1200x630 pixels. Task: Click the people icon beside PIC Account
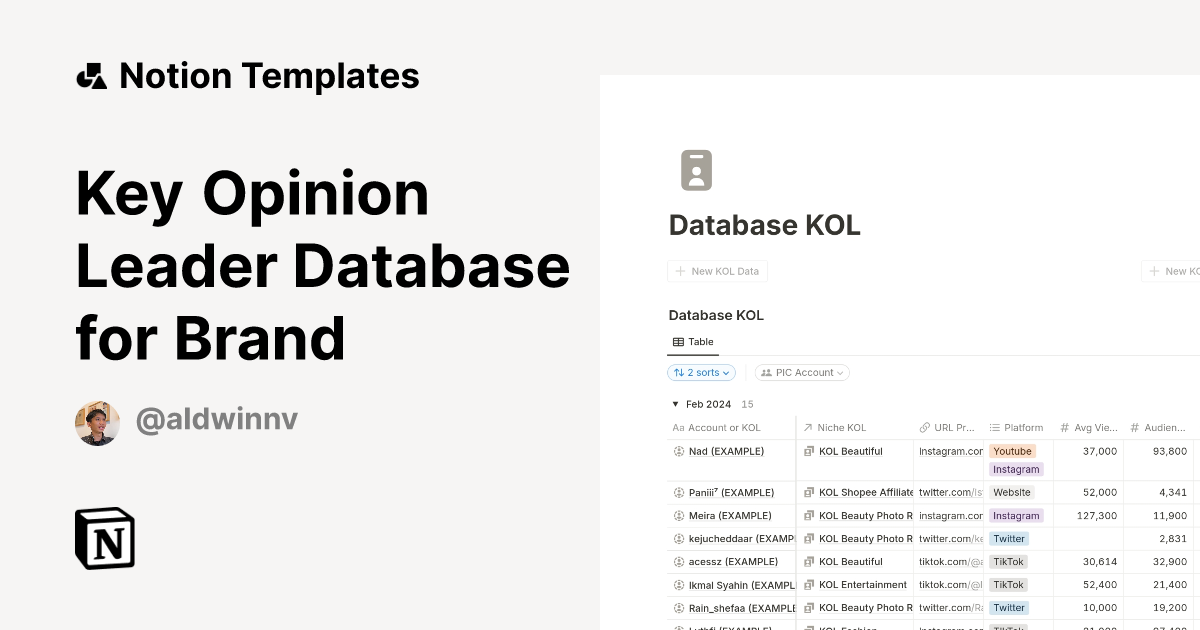(x=766, y=372)
